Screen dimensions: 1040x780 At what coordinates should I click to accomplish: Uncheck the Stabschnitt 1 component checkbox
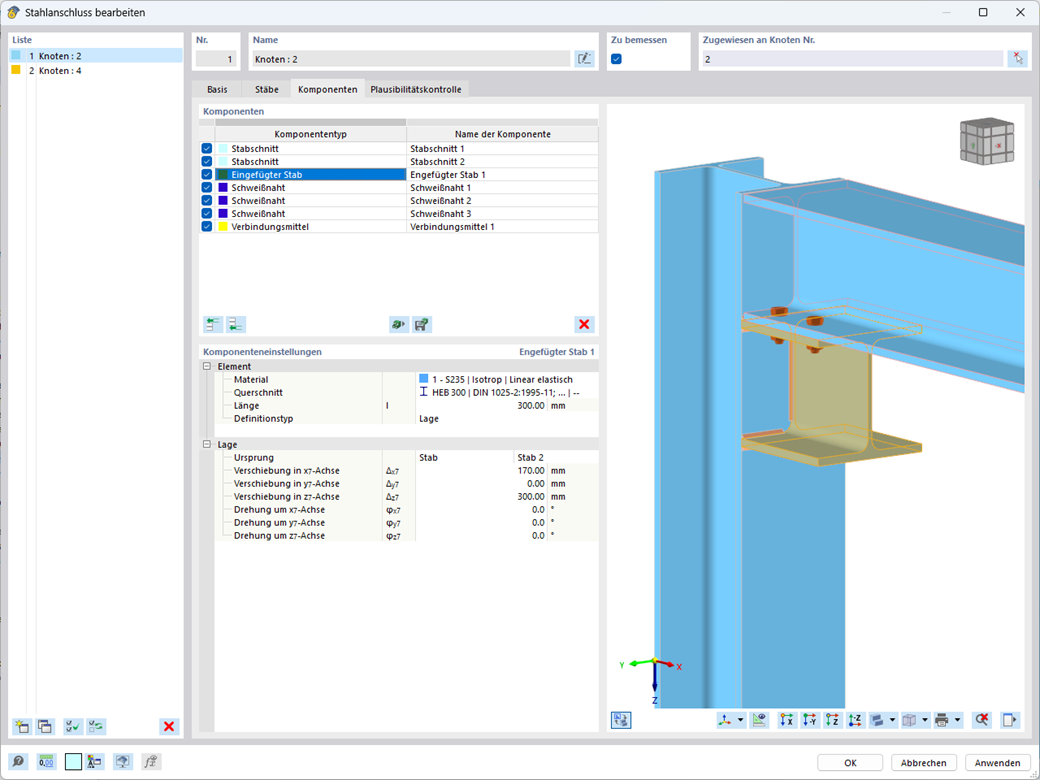coord(207,149)
